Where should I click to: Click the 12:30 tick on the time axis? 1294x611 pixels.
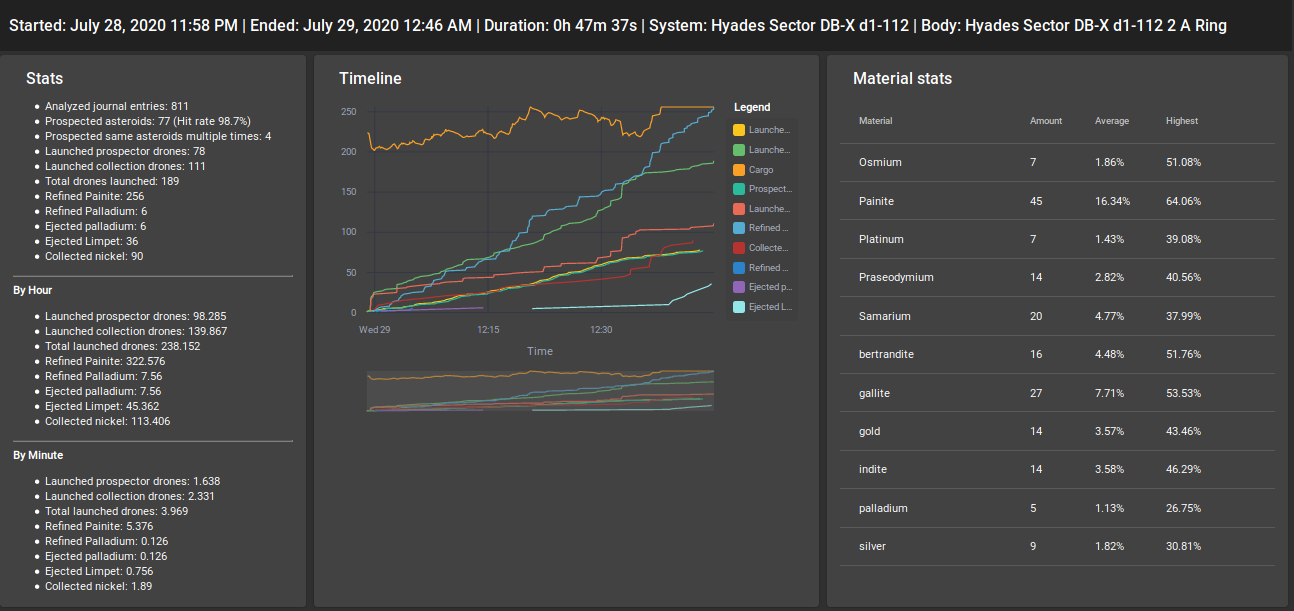click(601, 329)
